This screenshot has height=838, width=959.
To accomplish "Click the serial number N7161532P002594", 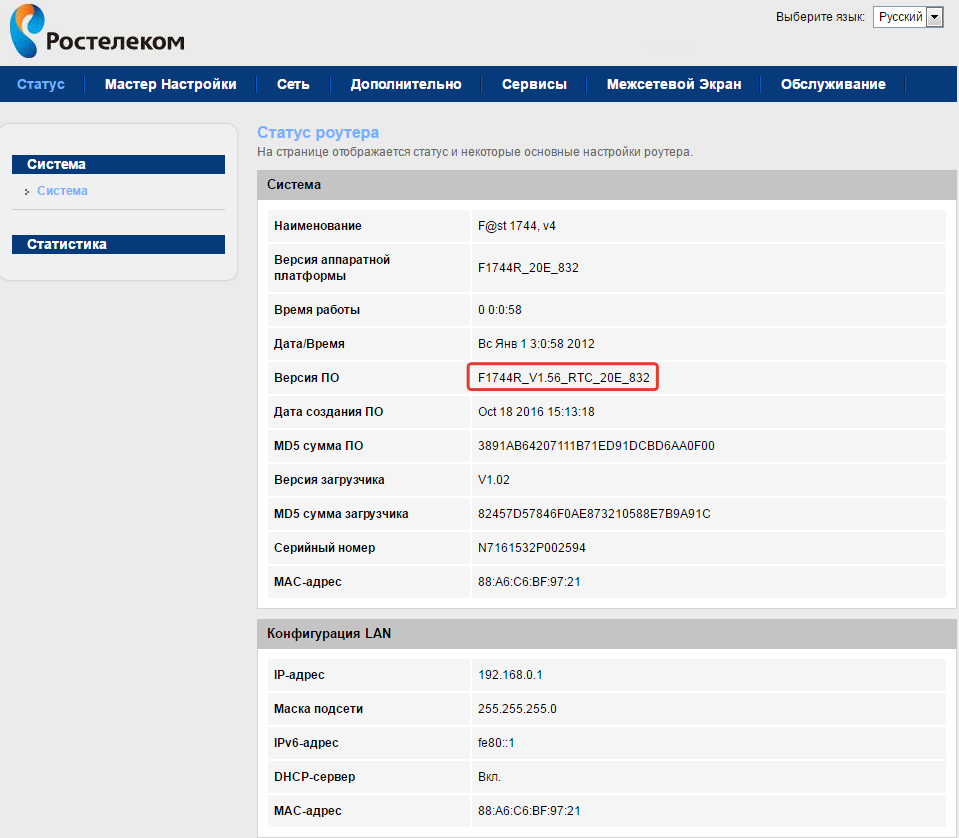I will [531, 548].
